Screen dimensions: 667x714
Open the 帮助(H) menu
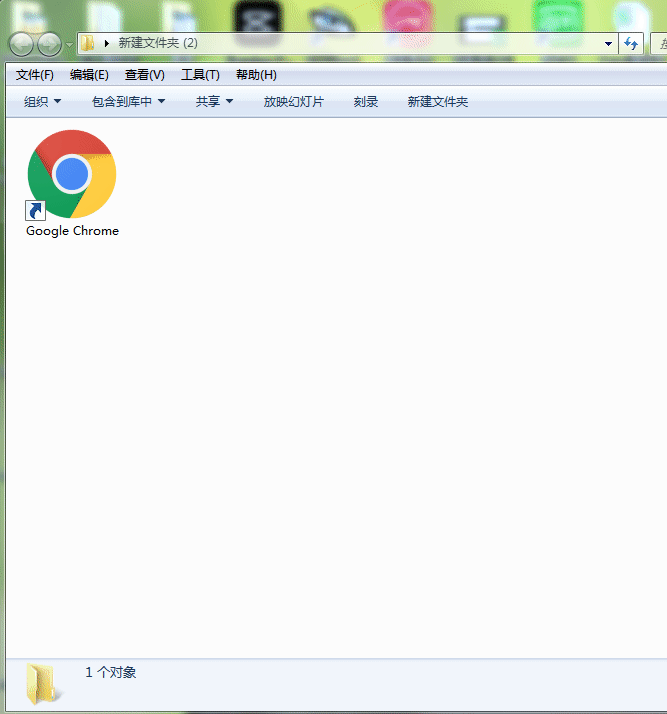pos(256,75)
